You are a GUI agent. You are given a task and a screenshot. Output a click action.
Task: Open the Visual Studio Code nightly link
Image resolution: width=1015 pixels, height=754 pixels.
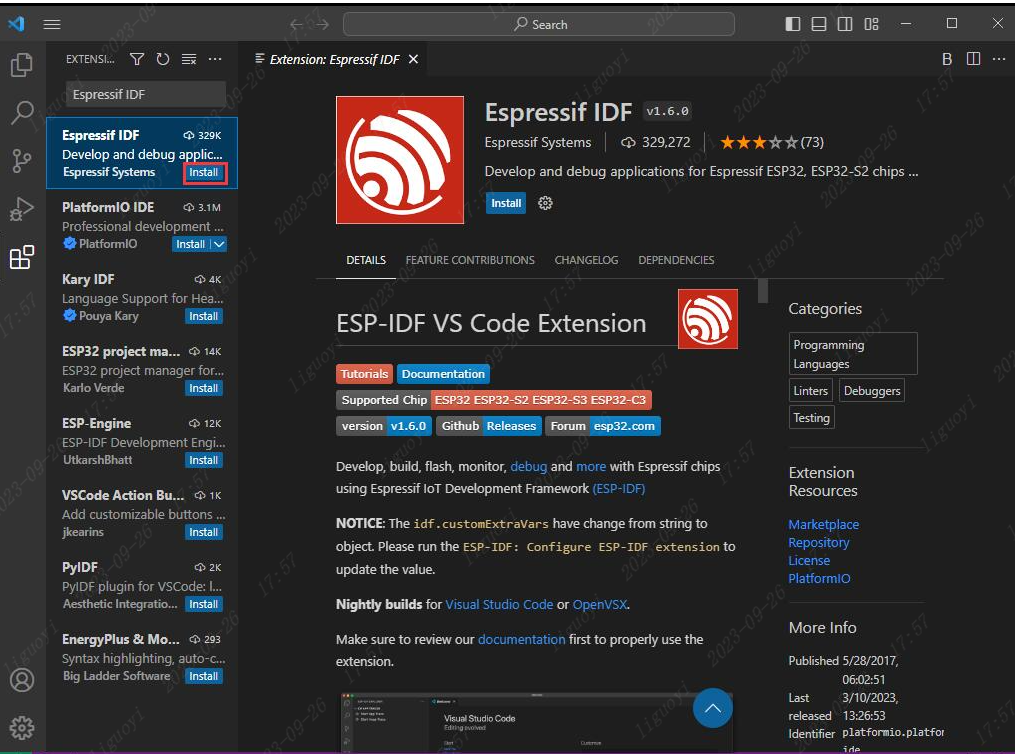tap(499, 604)
